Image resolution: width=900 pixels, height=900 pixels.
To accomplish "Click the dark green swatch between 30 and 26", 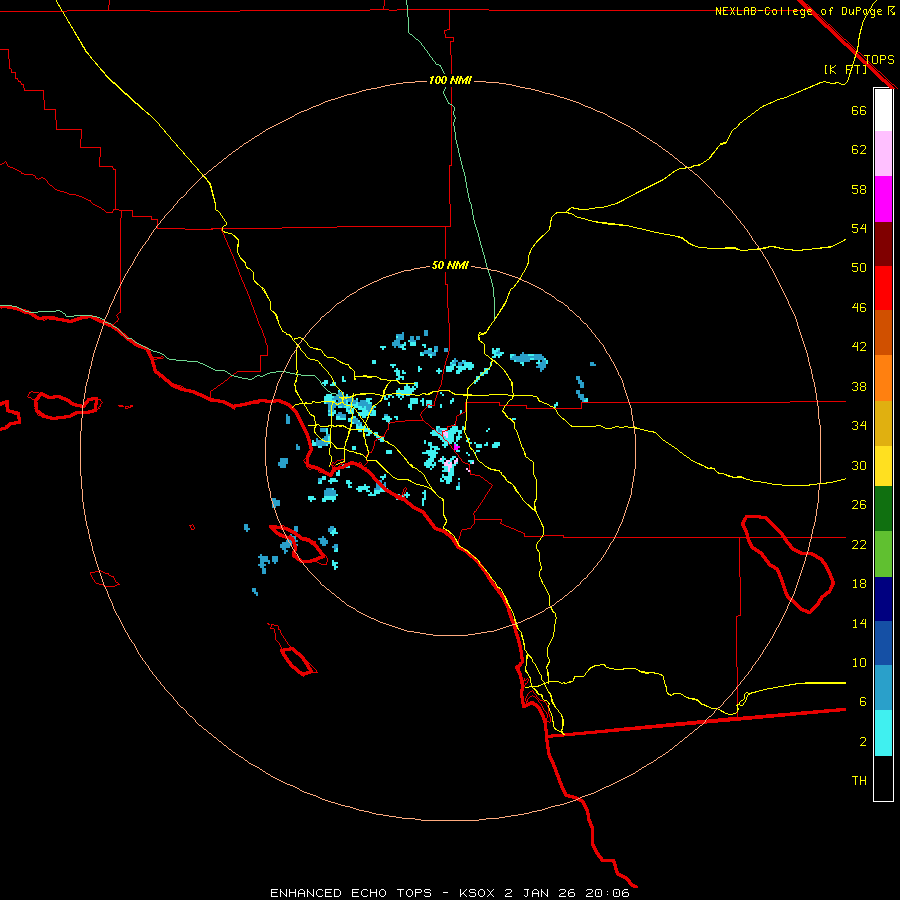I will pyautogui.click(x=883, y=509).
